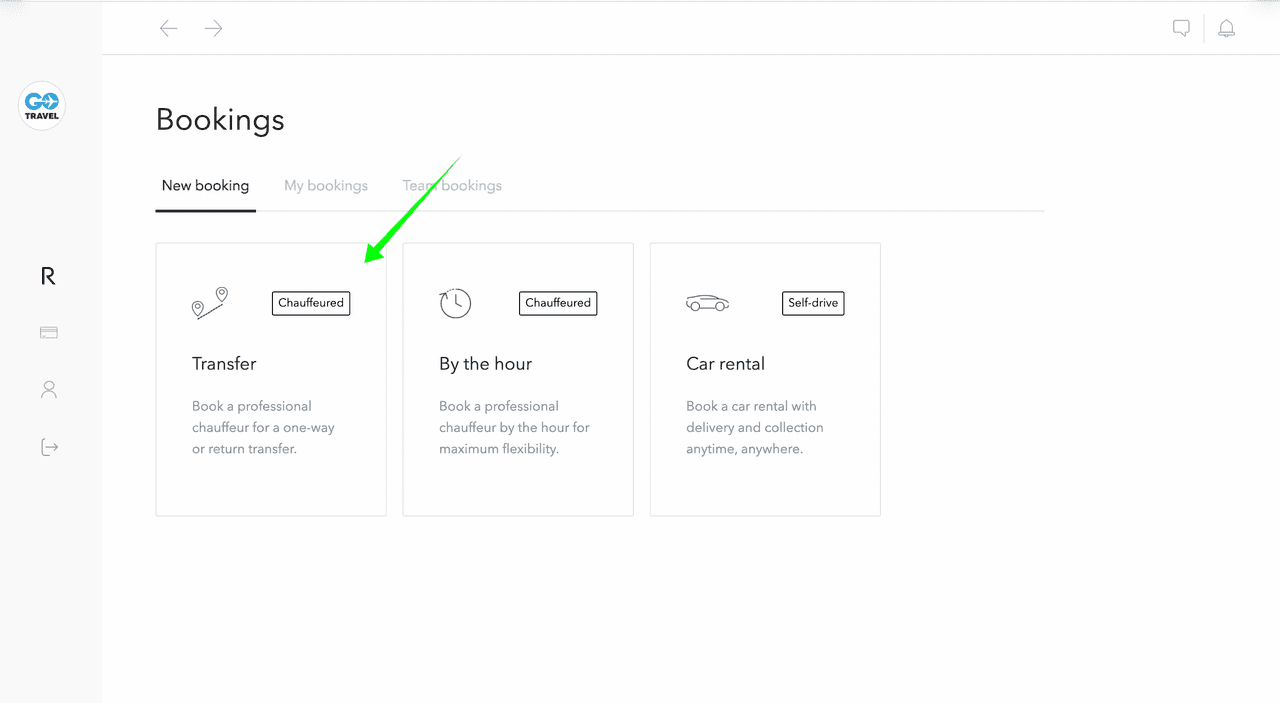The height and width of the screenshot is (703, 1280).
Task: Click the clock icon on By the hour card
Action: (x=455, y=303)
